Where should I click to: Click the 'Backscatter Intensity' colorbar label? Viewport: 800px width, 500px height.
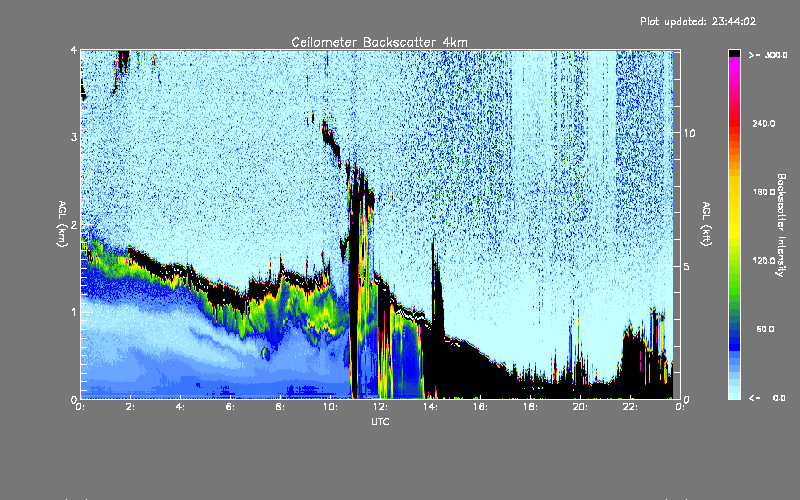point(781,225)
